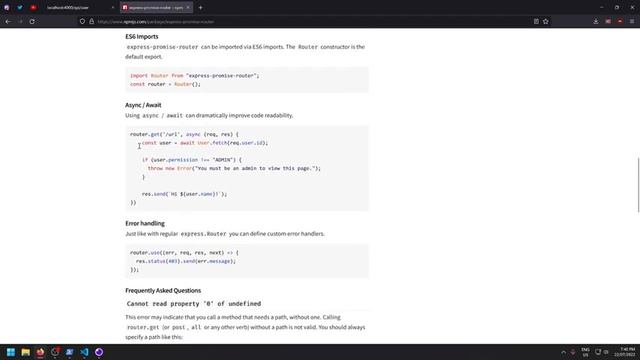Open the Windows Start menu
The height and width of the screenshot is (360, 640).
[x=11, y=352]
